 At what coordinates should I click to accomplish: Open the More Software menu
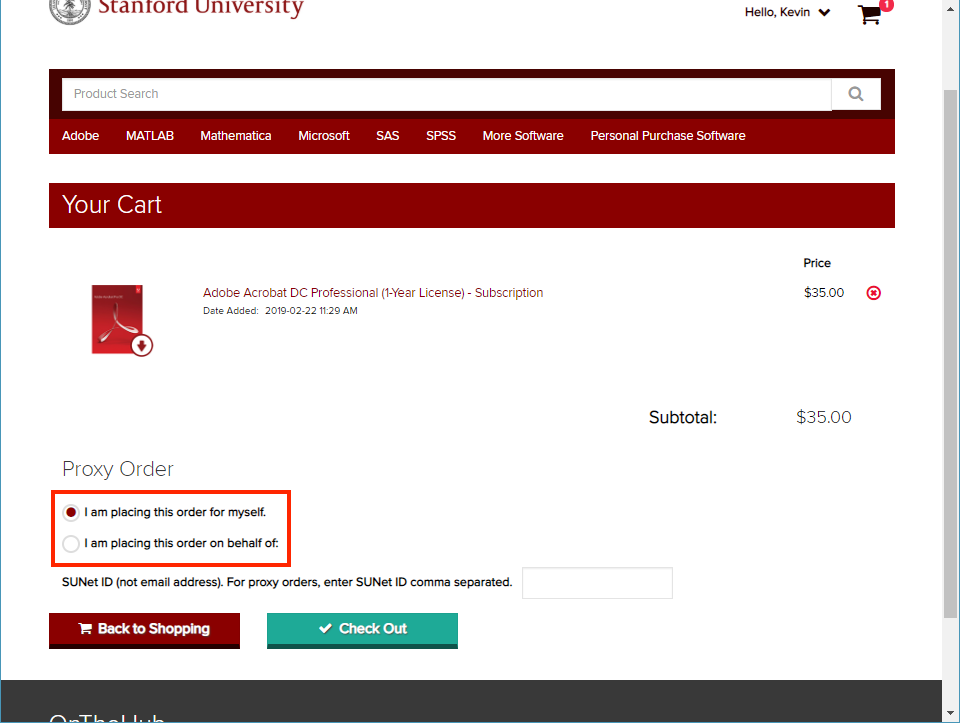coord(522,136)
